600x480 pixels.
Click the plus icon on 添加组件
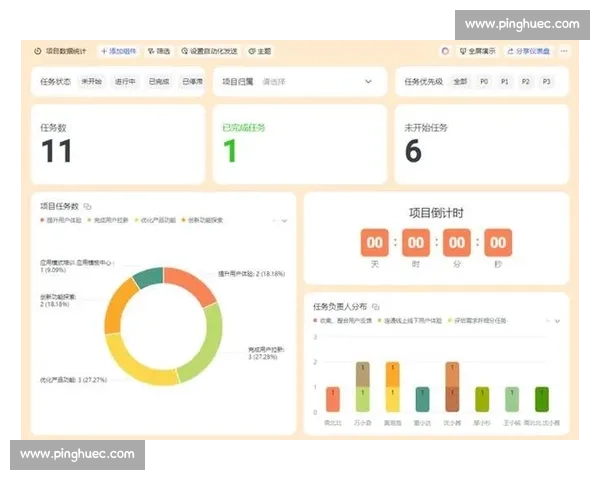pyautogui.click(x=104, y=51)
